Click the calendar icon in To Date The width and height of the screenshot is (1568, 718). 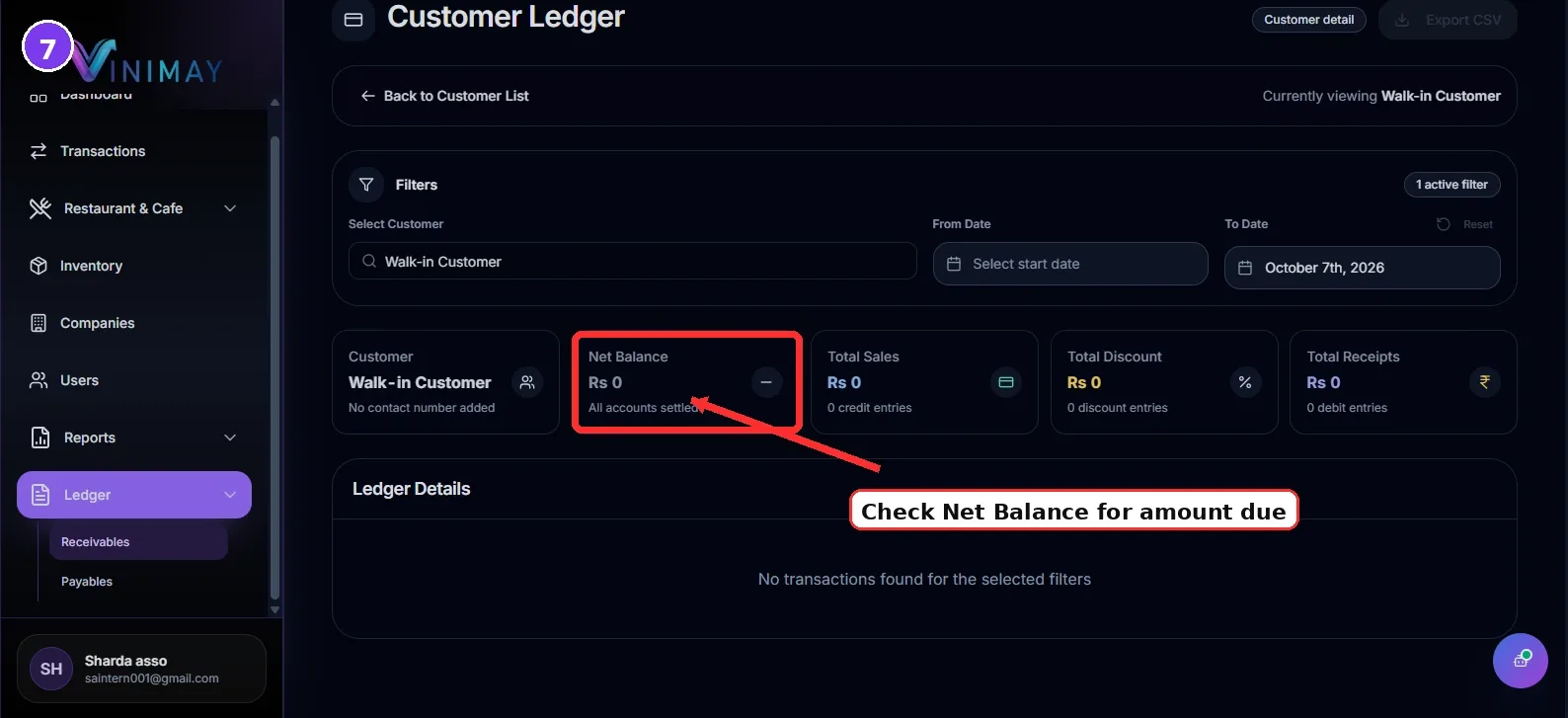1245,268
